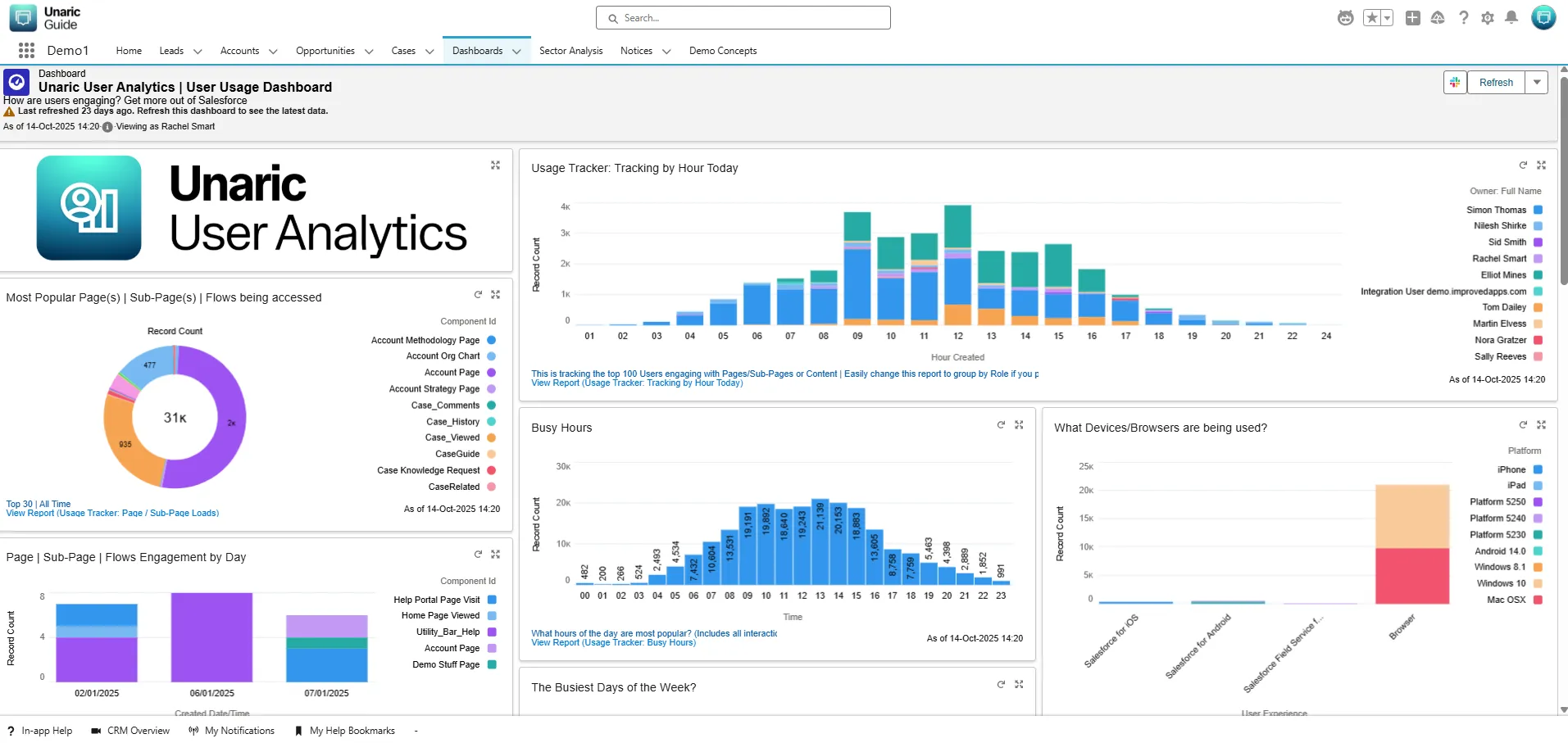
Task: Expand the Most Popular Pages chart
Action: [495, 295]
